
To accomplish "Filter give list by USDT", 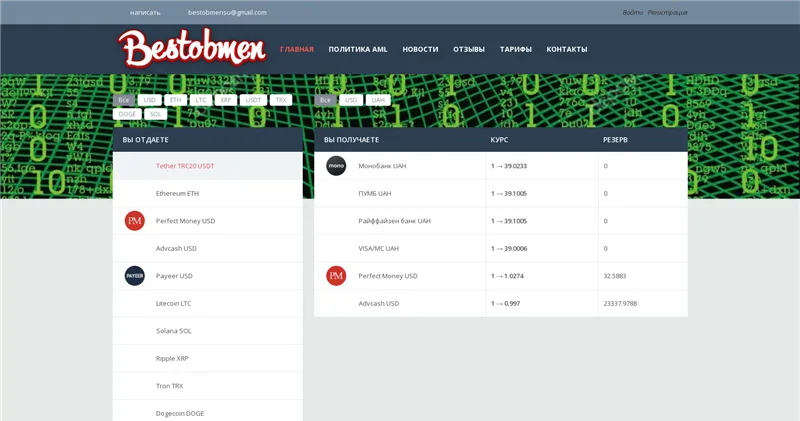I will click(254, 100).
